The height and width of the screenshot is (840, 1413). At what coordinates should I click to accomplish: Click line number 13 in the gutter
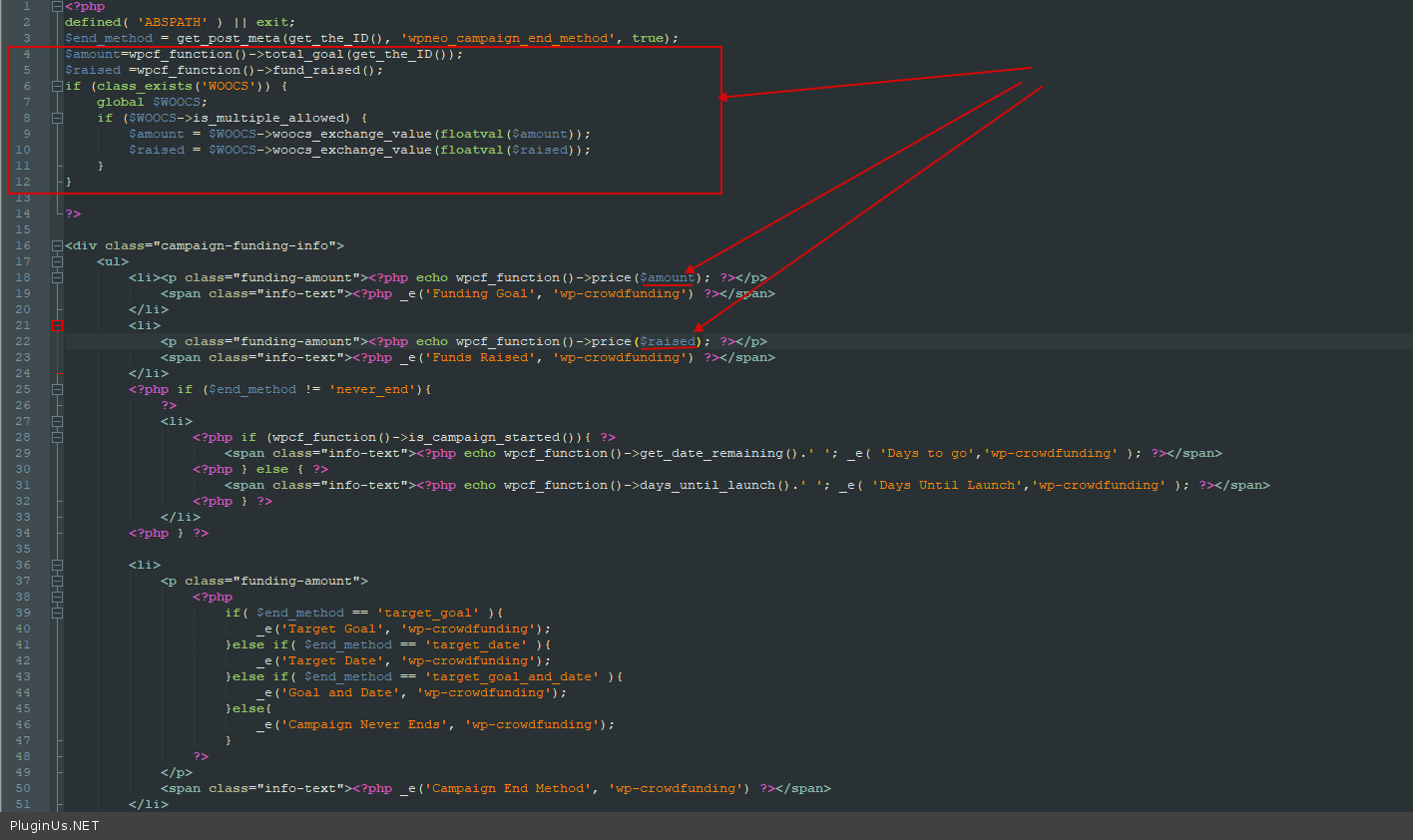(23, 198)
